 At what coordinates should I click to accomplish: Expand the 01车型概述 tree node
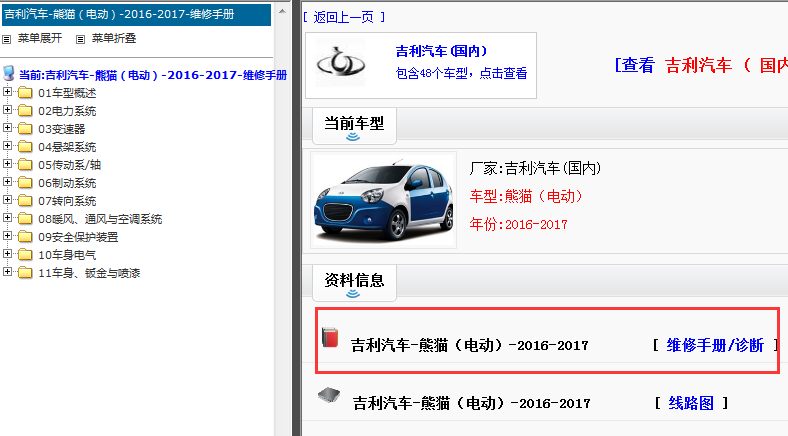pyautogui.click(x=7, y=92)
